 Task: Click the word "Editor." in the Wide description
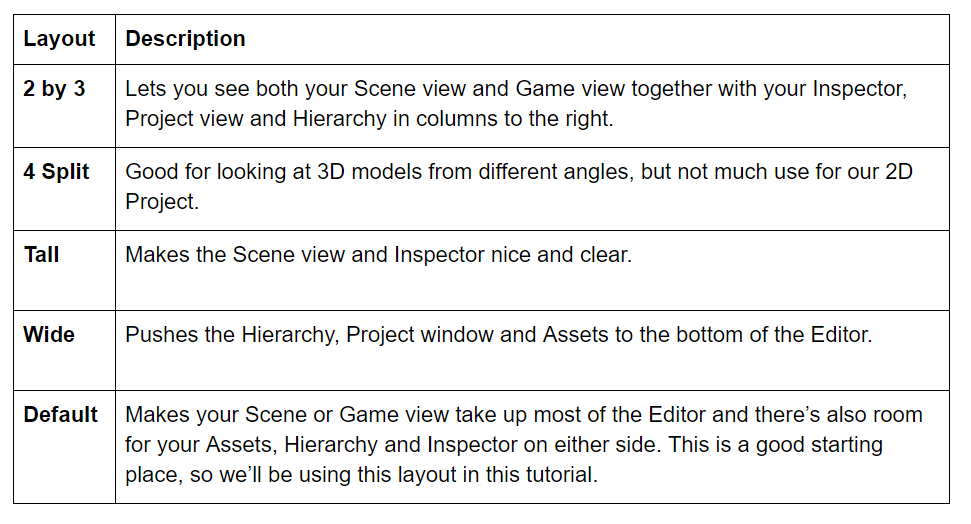click(x=840, y=334)
